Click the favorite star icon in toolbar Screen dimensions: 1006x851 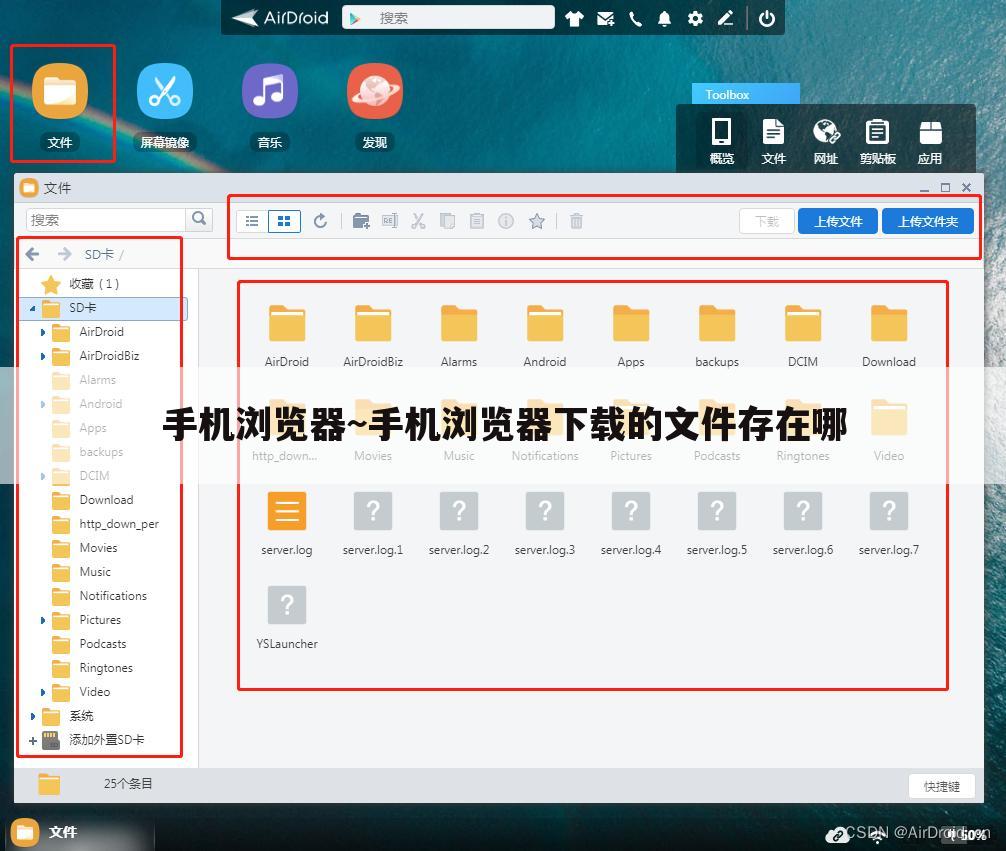[x=537, y=221]
